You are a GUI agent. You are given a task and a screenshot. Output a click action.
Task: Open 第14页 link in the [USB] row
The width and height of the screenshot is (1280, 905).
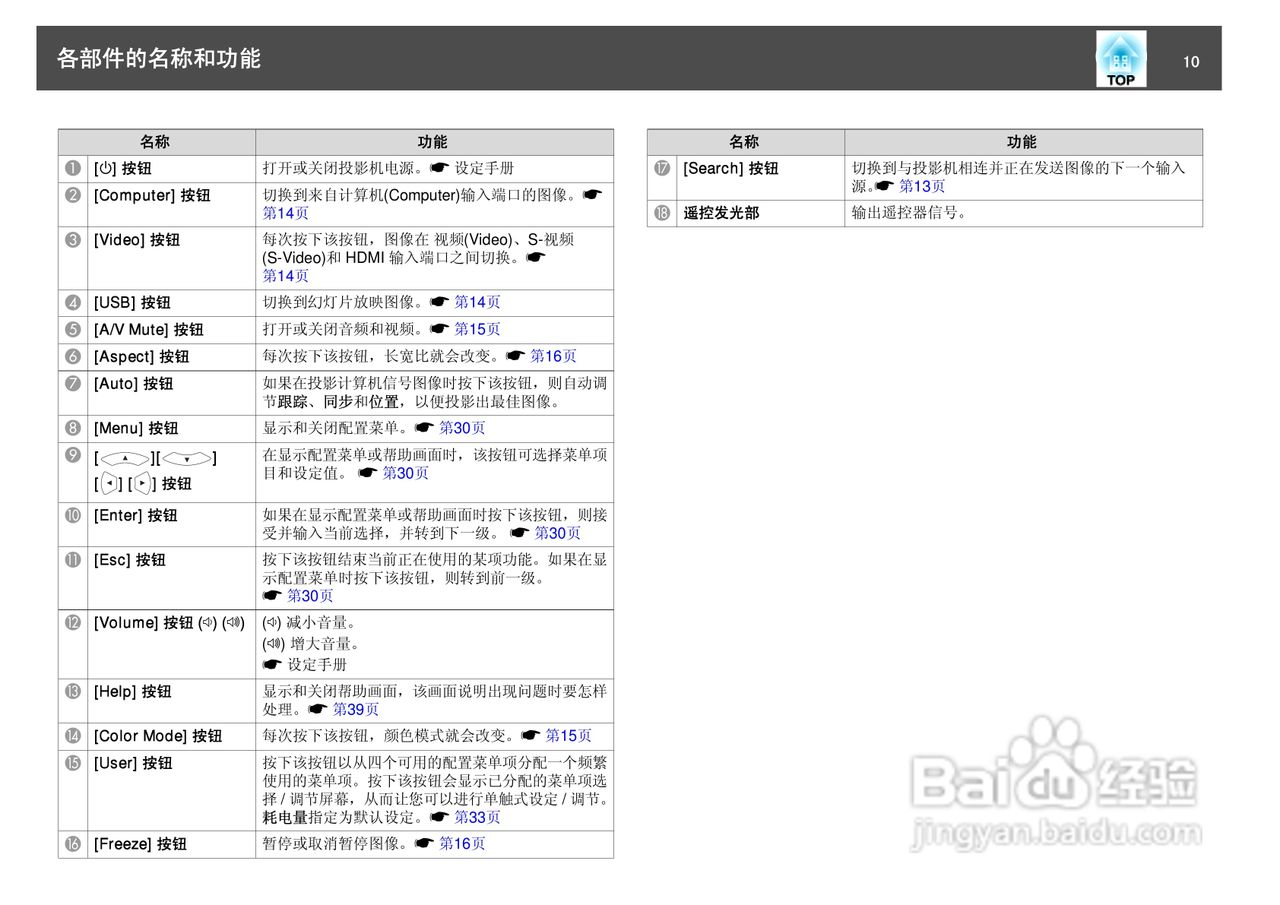(478, 302)
